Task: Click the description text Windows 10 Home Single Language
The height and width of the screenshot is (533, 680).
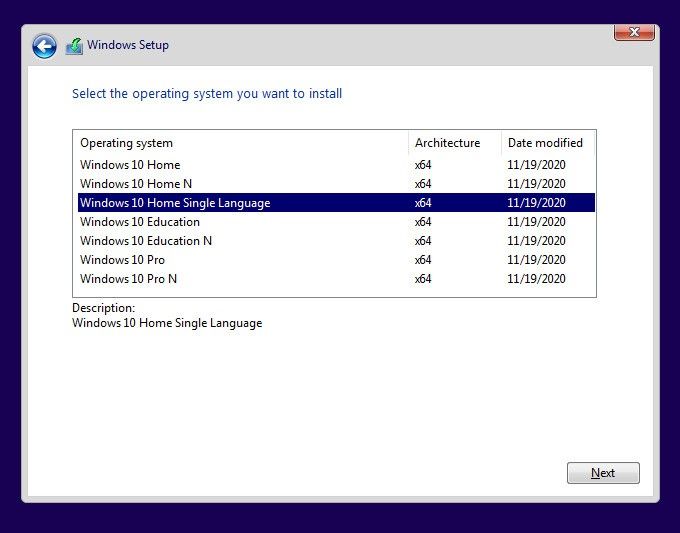Action: (167, 323)
